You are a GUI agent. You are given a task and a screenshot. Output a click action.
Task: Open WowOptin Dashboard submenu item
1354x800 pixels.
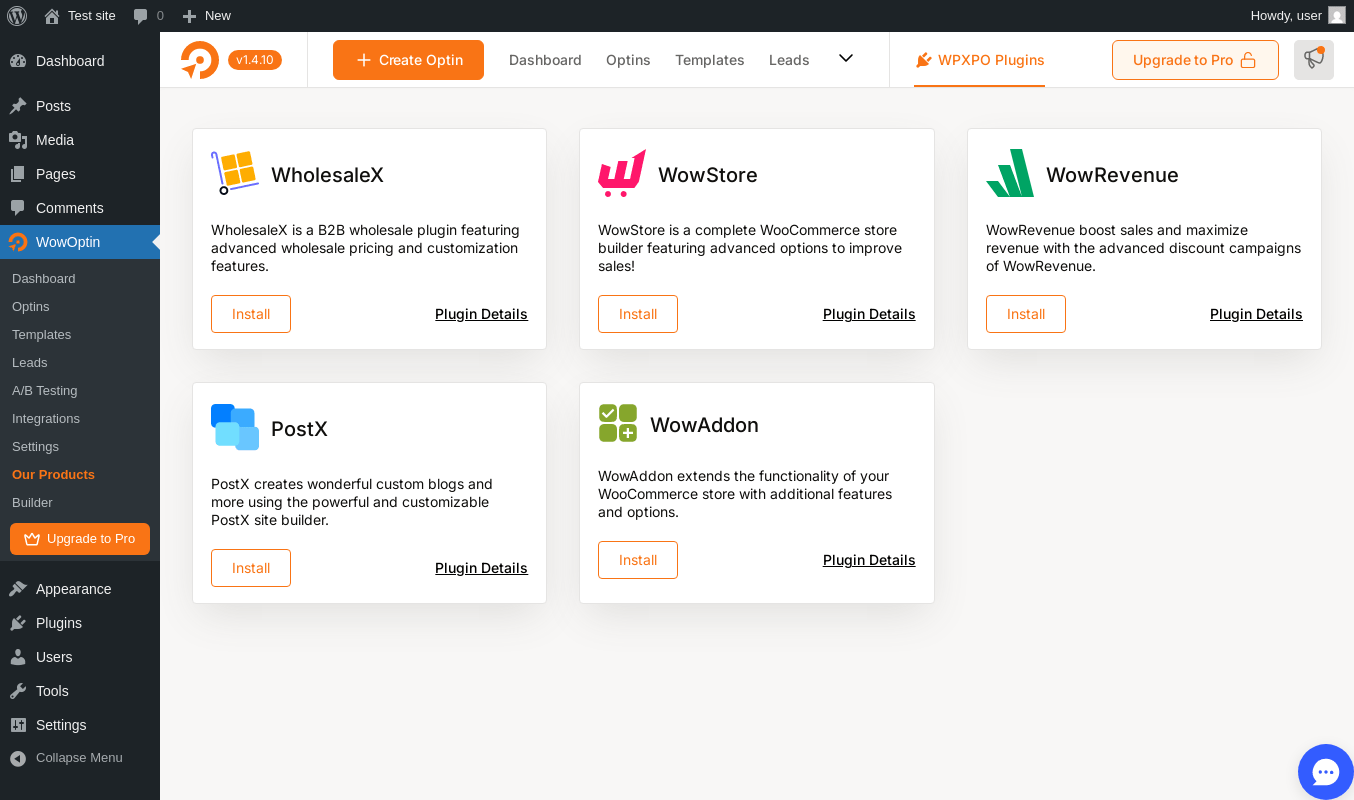click(80, 279)
